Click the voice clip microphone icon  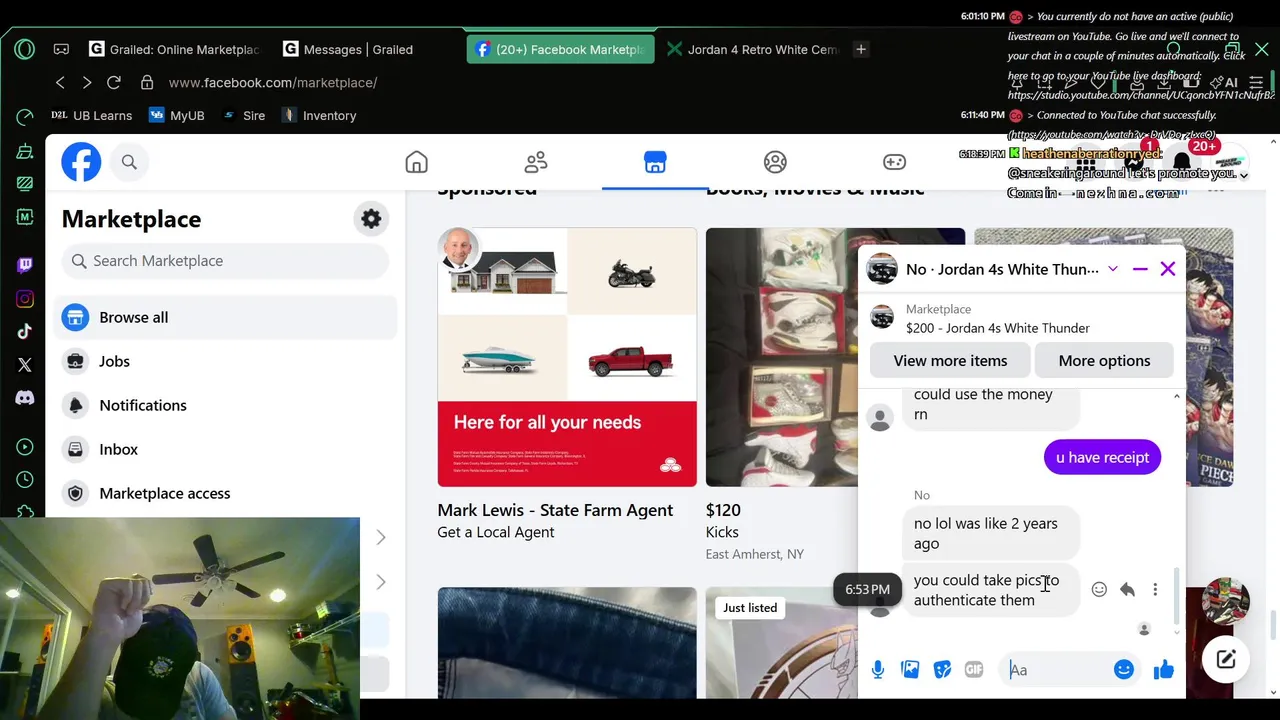(x=878, y=670)
